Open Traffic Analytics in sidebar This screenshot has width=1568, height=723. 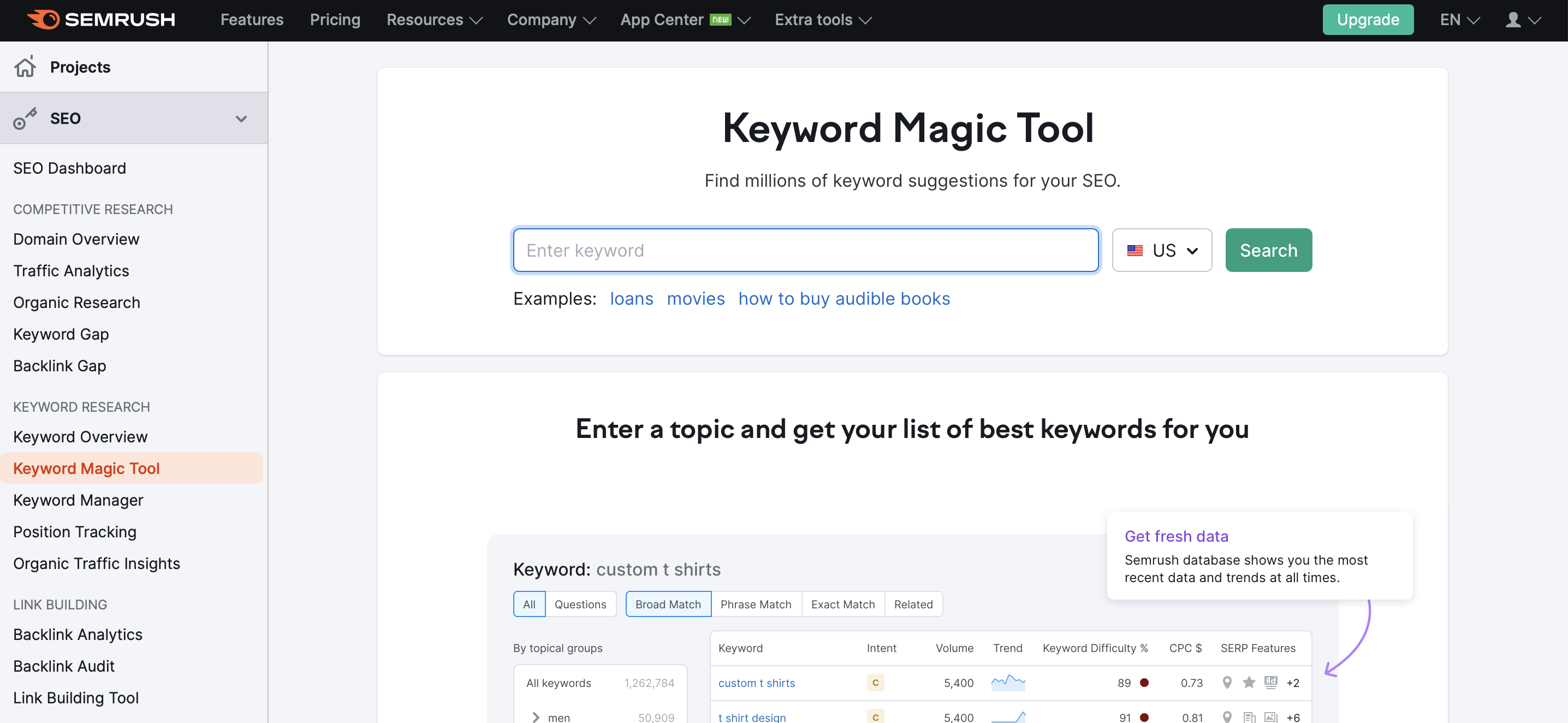[71, 271]
